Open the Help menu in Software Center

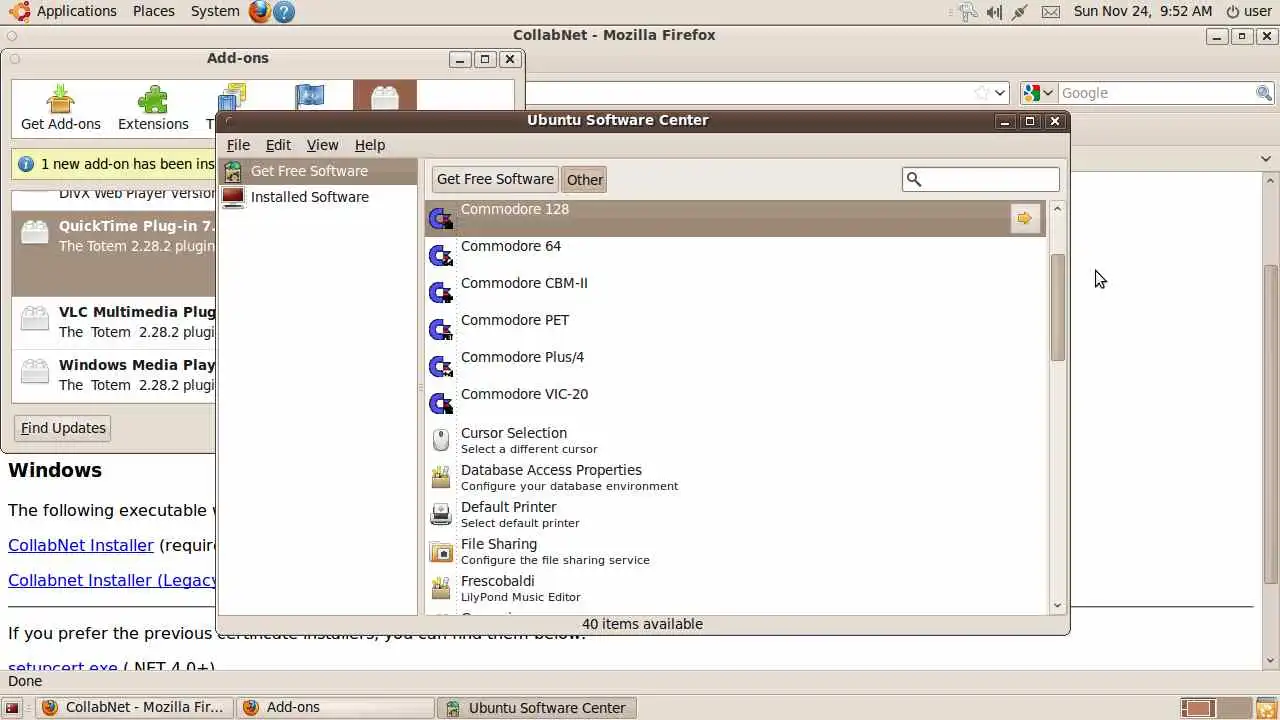(x=370, y=145)
